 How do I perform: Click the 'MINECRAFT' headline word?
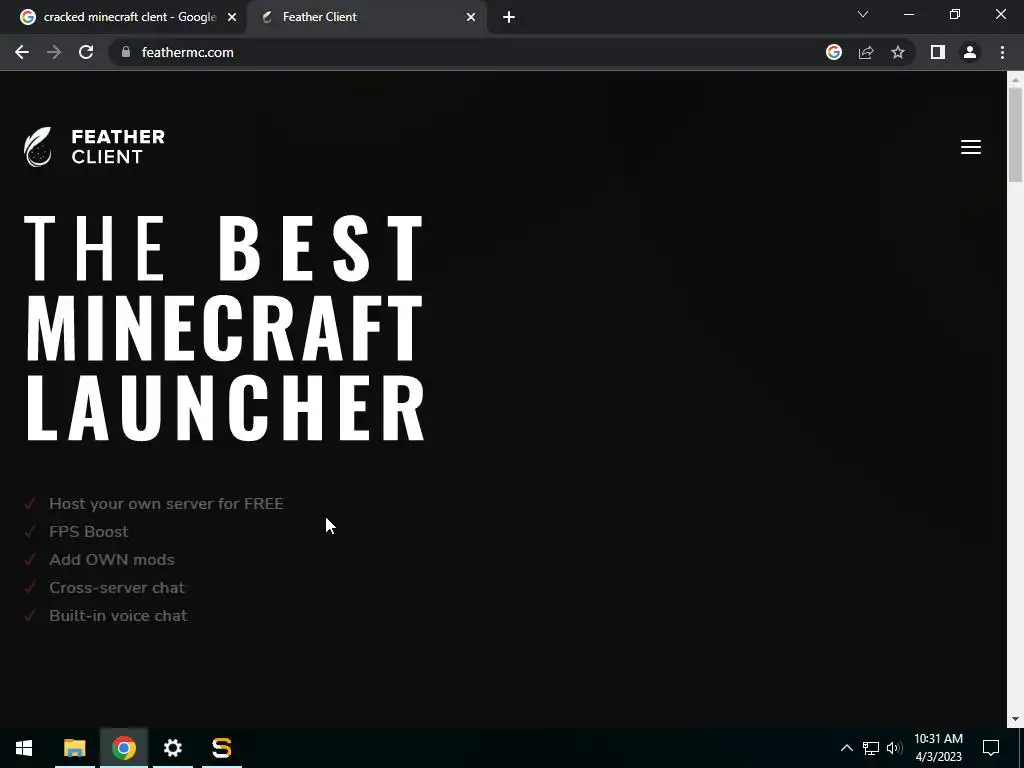225,328
